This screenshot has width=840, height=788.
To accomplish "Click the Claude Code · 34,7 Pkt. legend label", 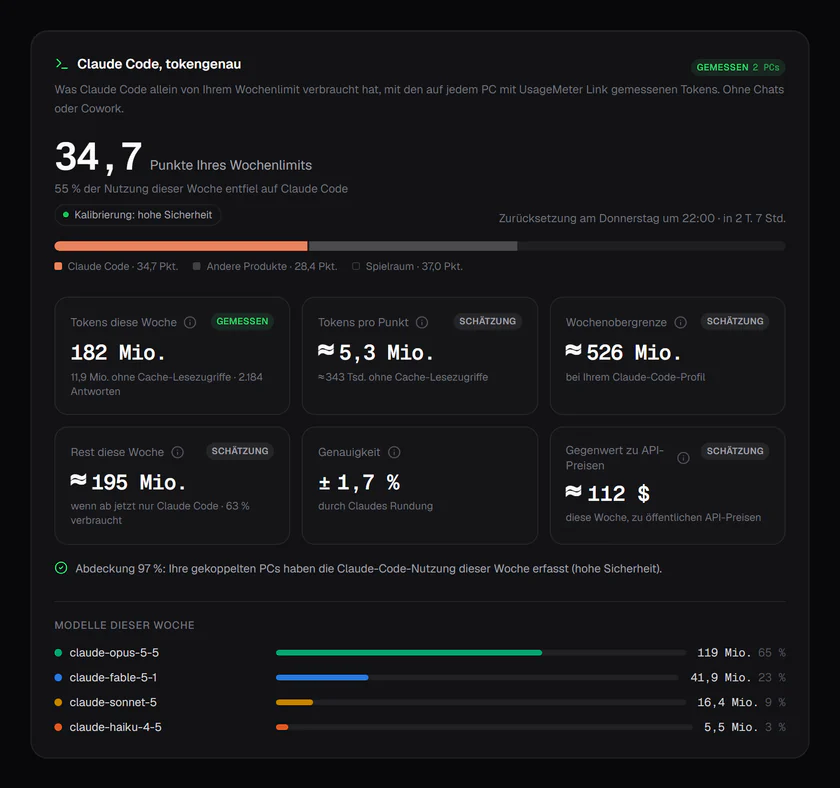I will [x=123, y=266].
